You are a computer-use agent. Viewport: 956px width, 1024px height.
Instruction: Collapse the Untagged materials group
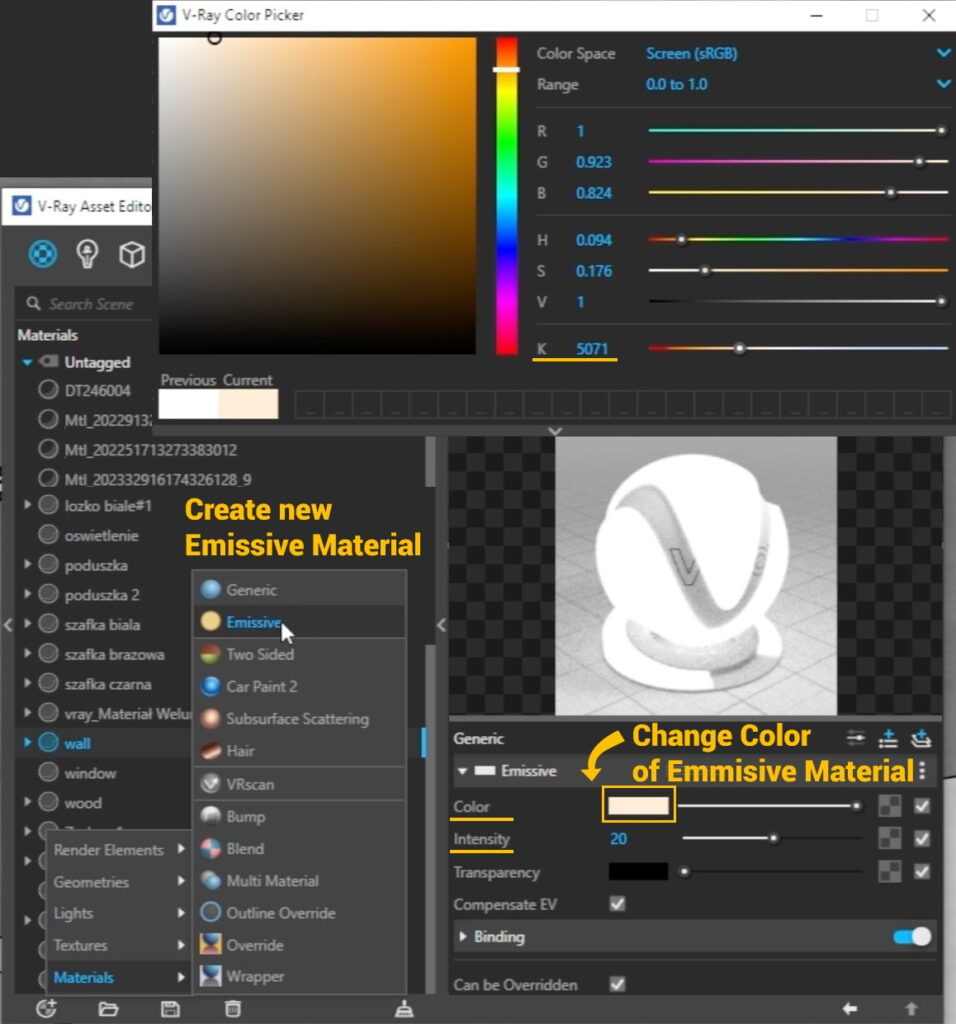(28, 362)
